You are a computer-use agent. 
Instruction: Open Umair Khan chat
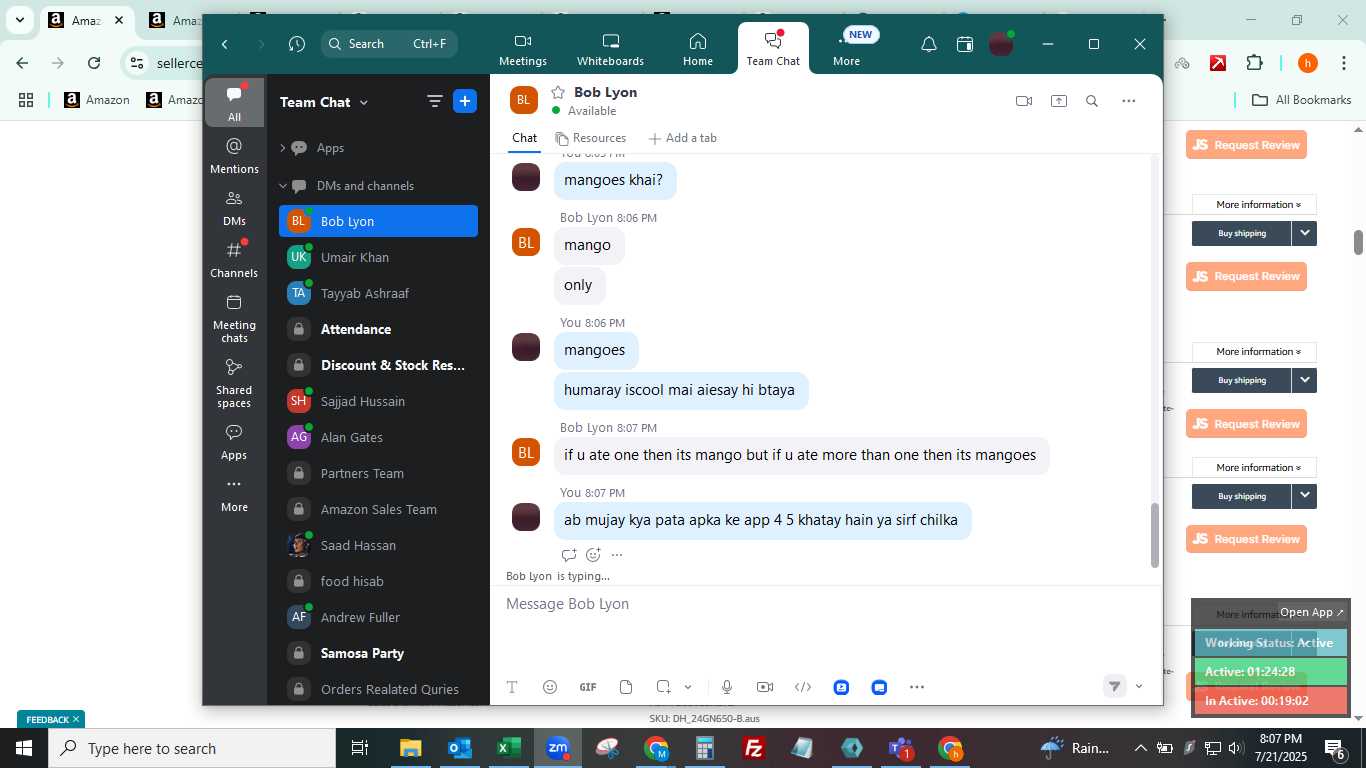coord(378,257)
